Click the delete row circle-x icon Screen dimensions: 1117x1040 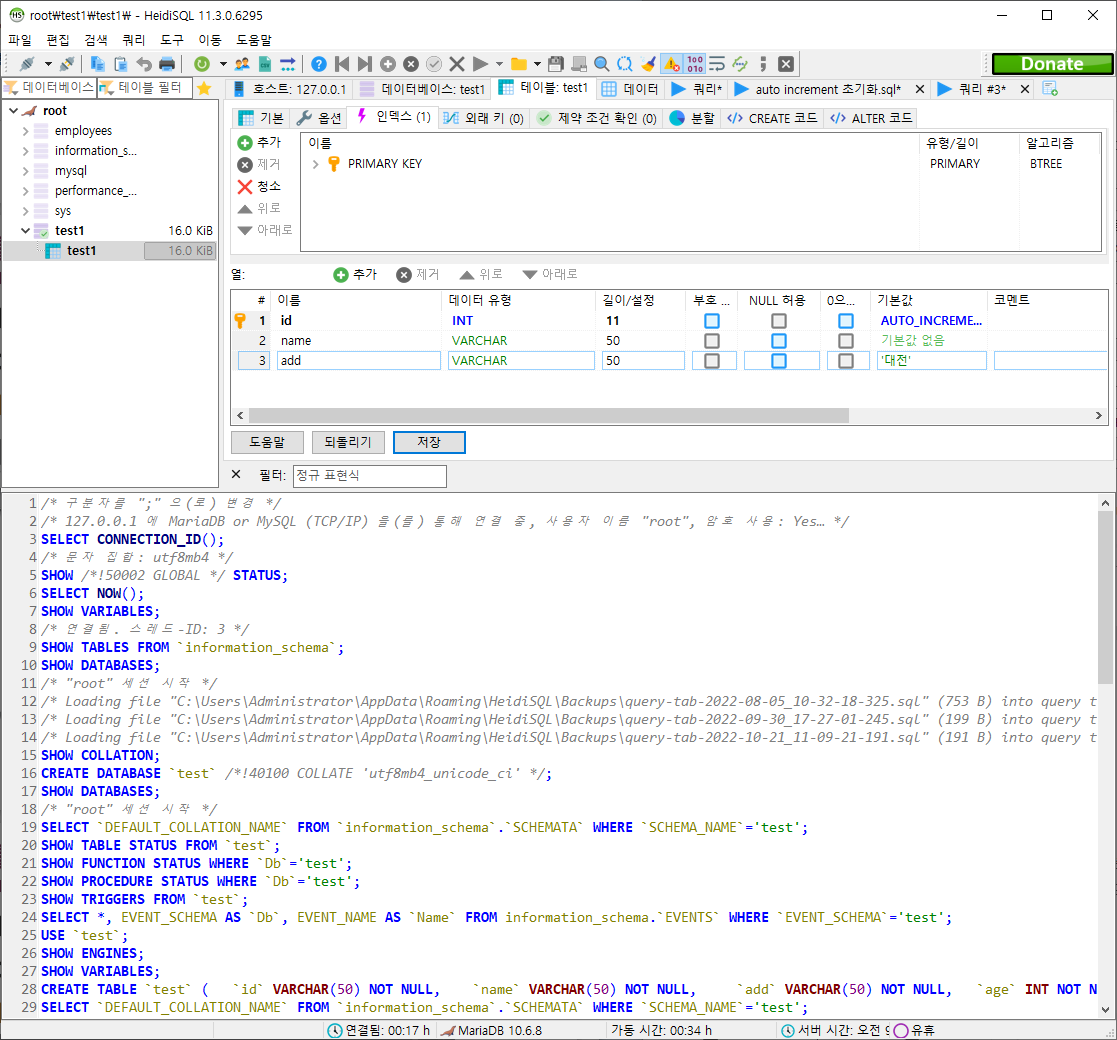[411, 64]
